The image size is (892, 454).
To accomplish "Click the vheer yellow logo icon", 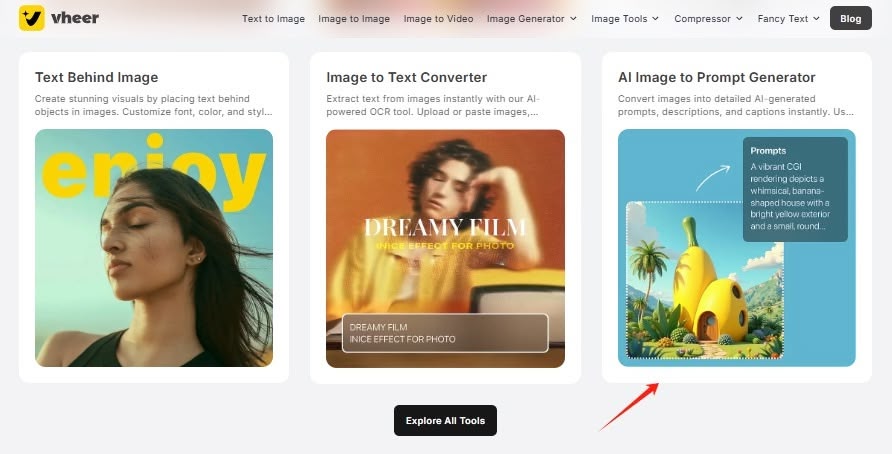I will click(32, 18).
